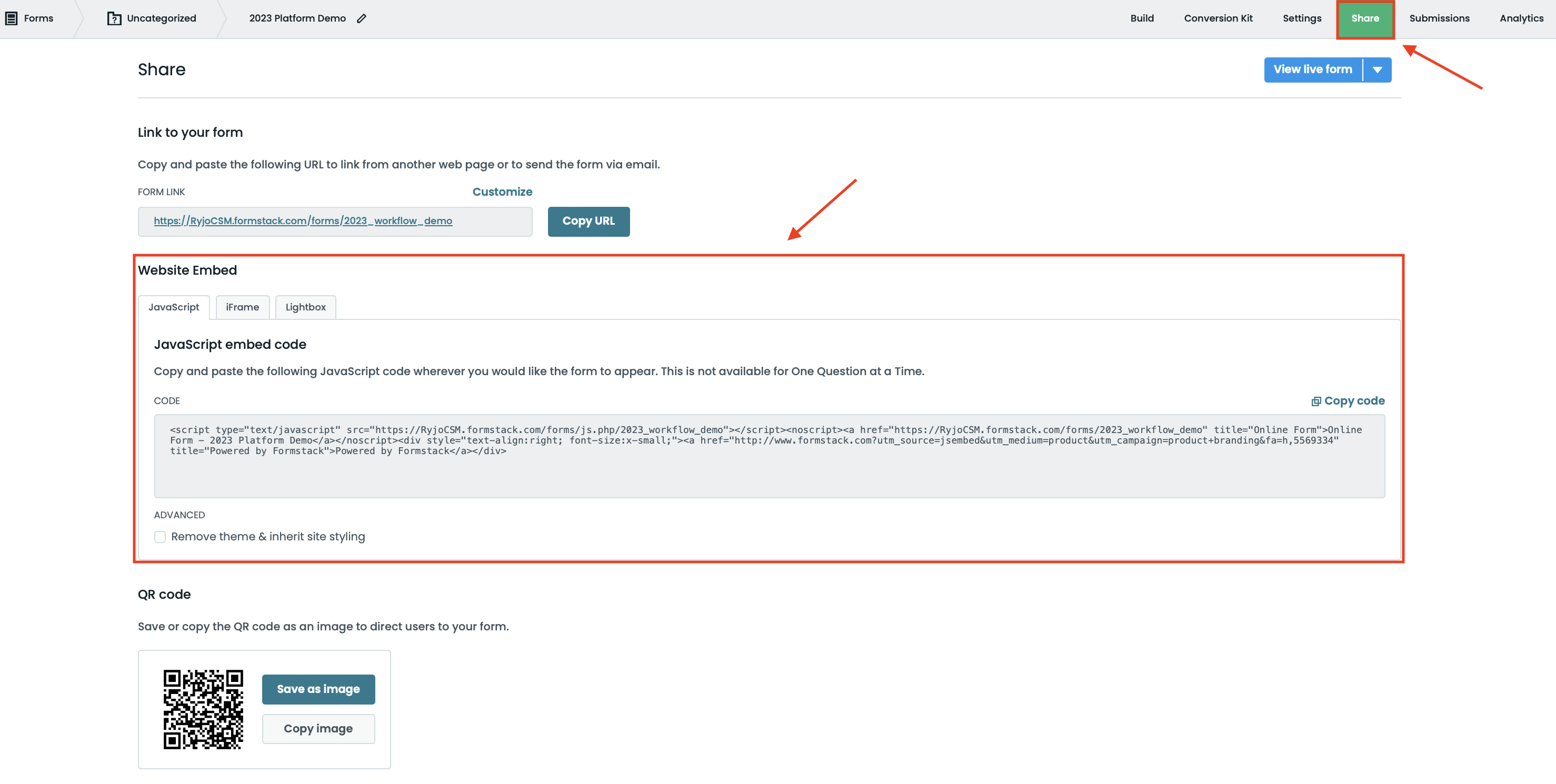Open the Conversion Kit tab

[x=1218, y=18]
